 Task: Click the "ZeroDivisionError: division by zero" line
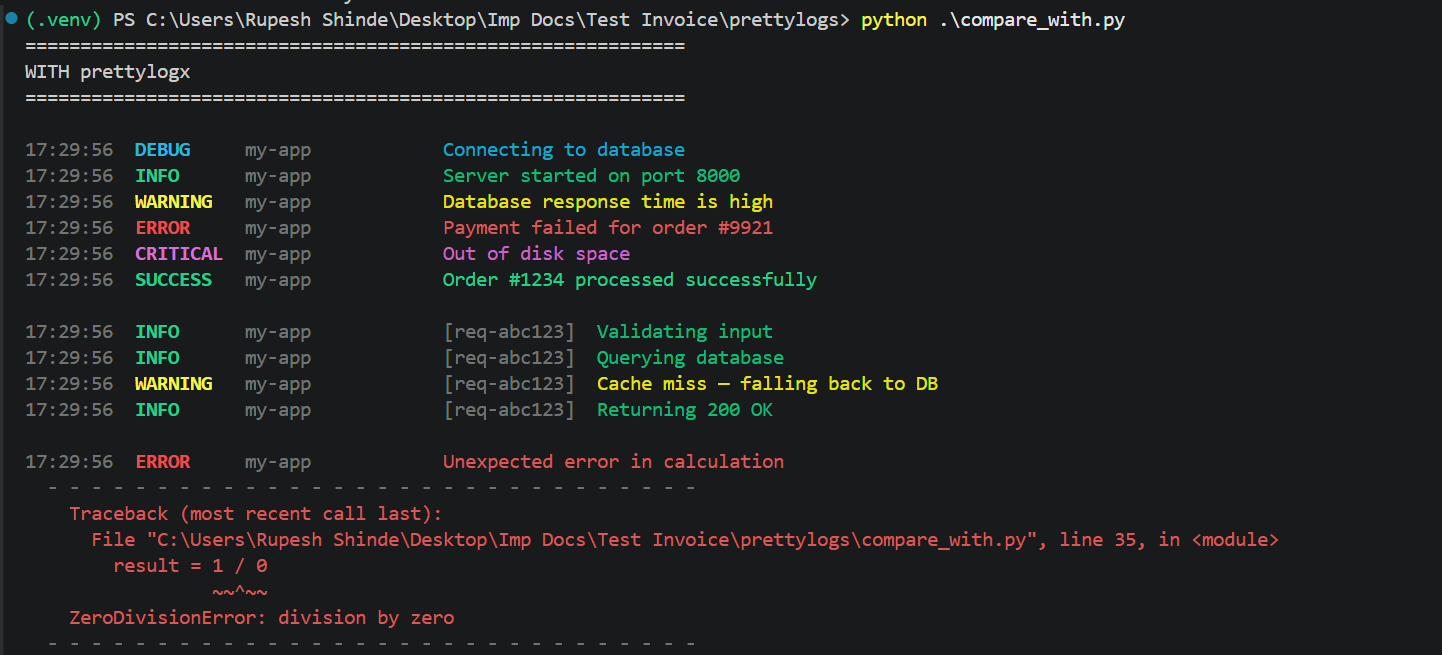[261, 618]
